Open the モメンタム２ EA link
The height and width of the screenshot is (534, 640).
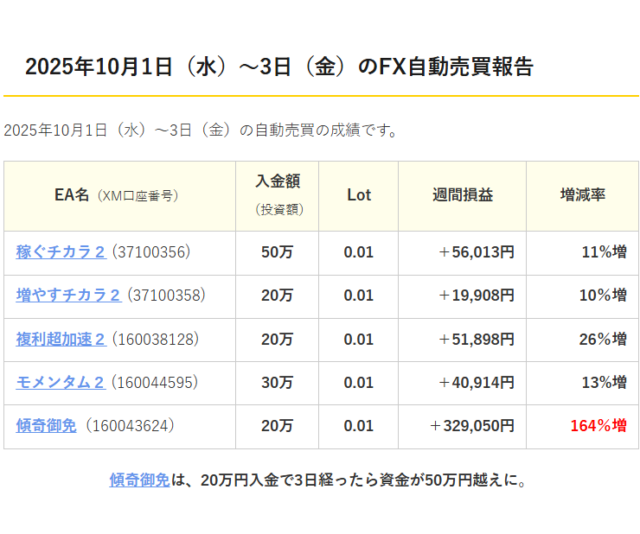point(61,382)
